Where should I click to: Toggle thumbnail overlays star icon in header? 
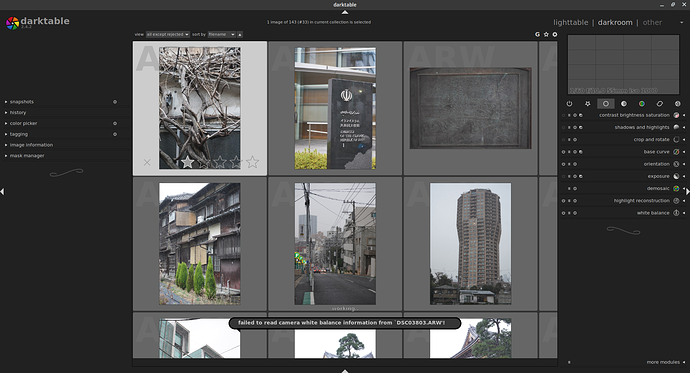pos(546,34)
